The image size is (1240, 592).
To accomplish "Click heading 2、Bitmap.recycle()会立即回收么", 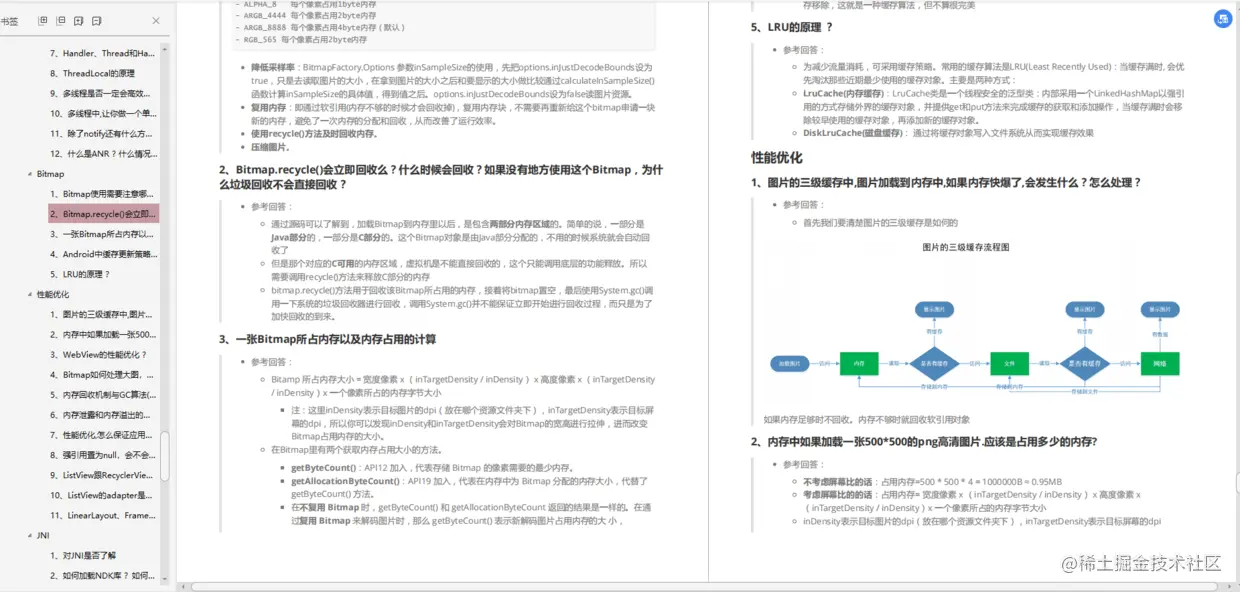I will point(441,177).
